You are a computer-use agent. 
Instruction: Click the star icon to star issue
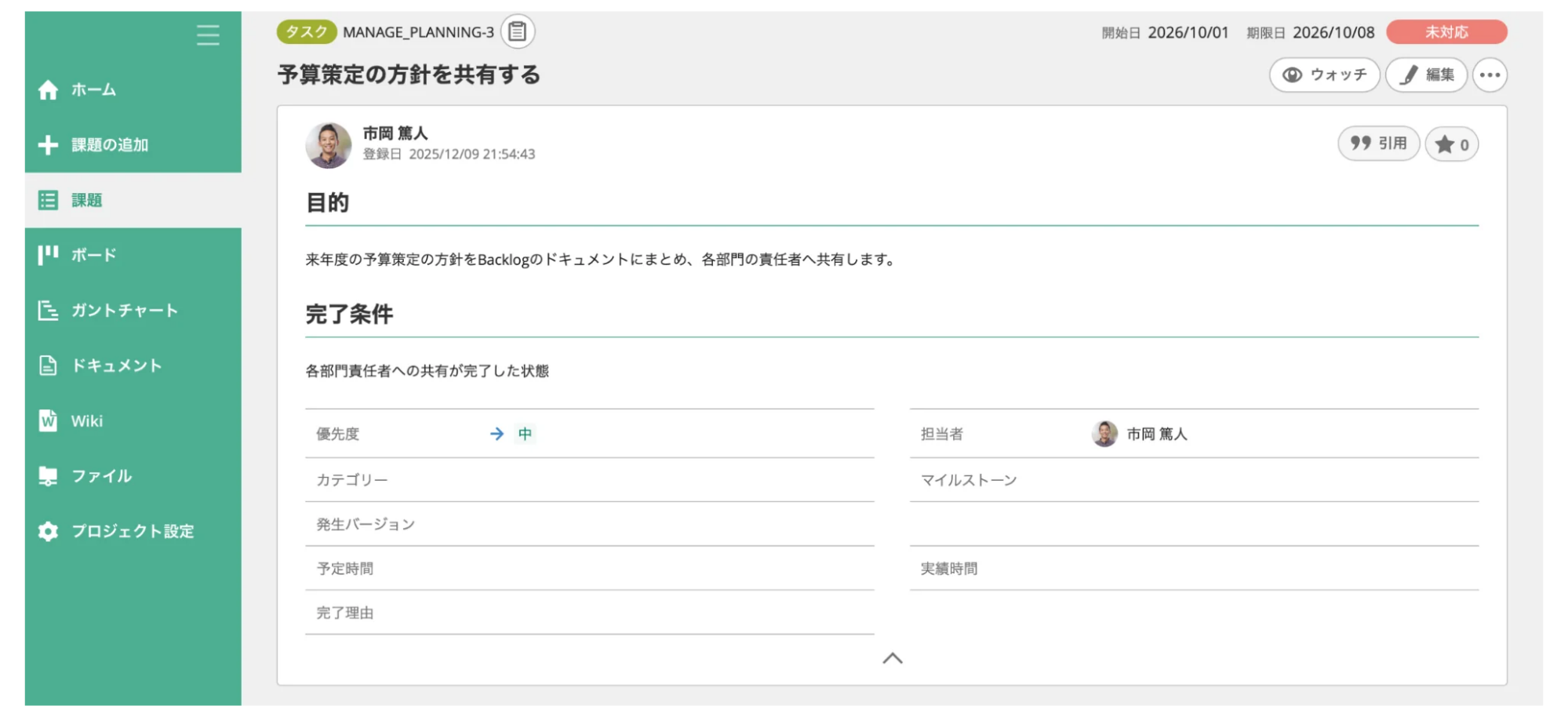1444,144
